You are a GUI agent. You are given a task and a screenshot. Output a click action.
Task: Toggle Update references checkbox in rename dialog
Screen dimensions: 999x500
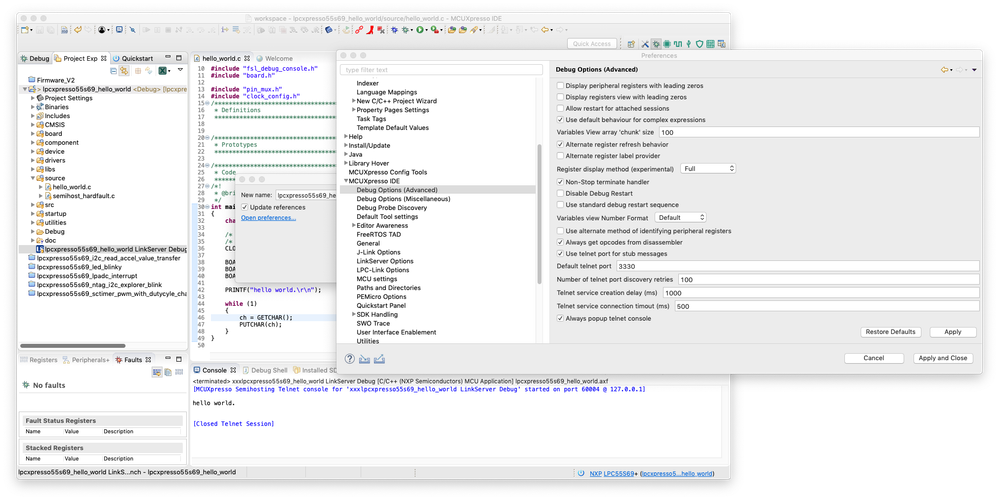(245, 207)
